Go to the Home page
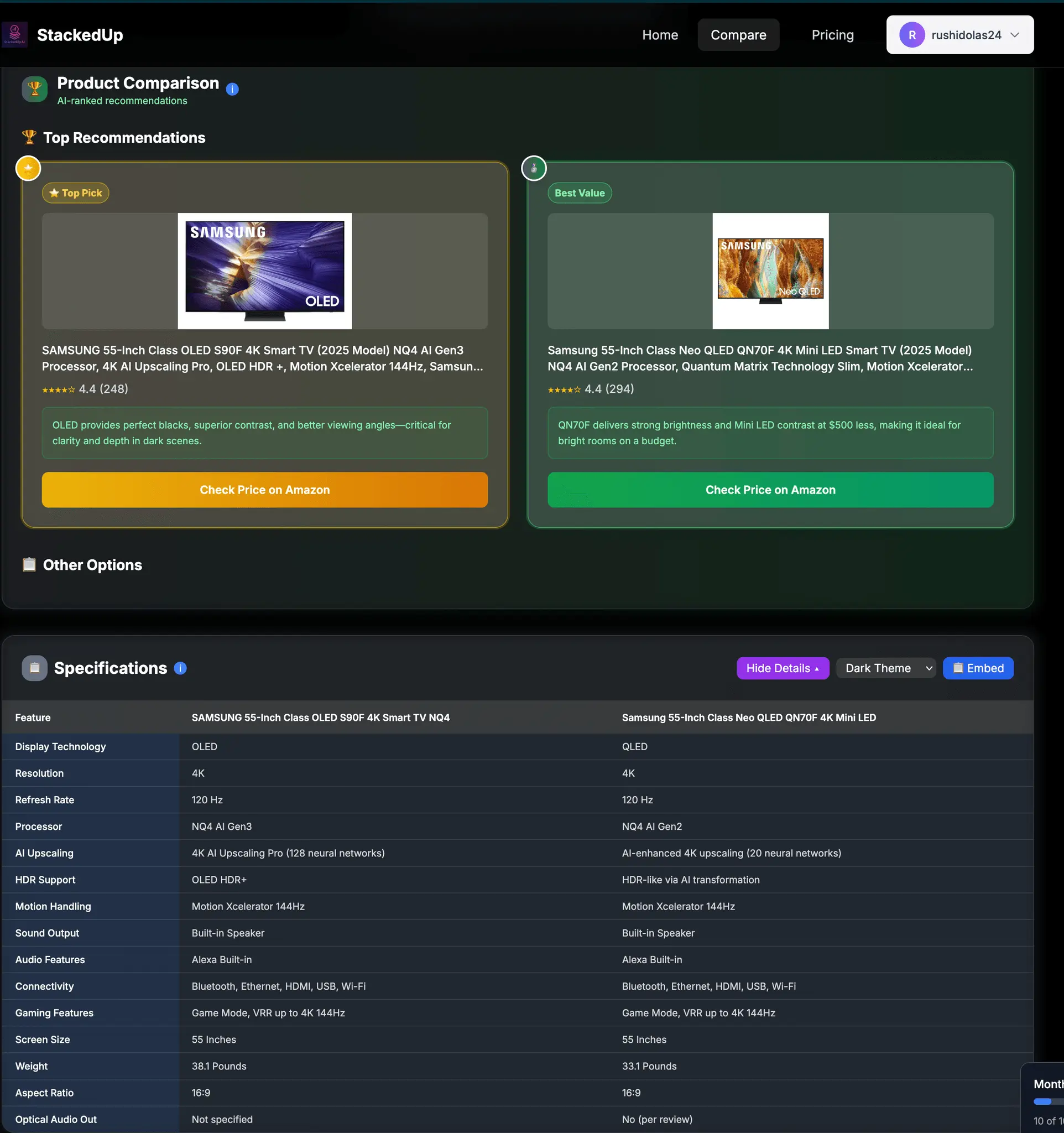1064x1133 pixels. click(660, 35)
